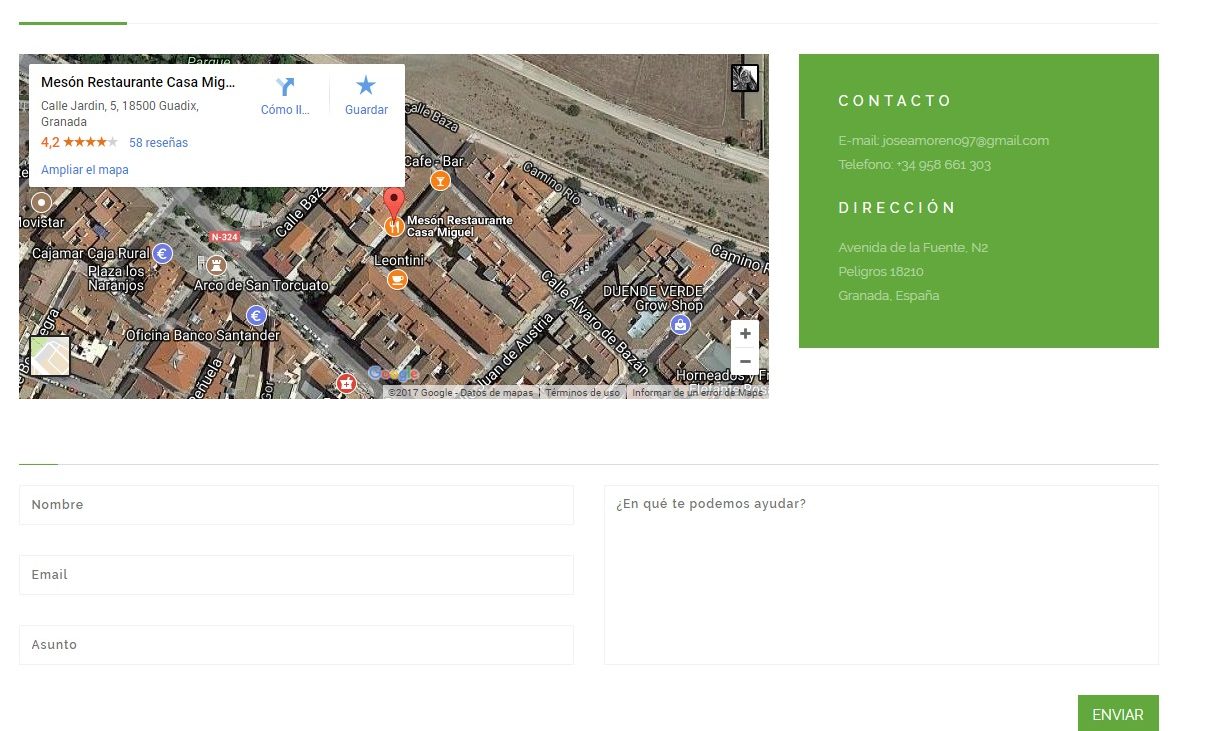This screenshot has width=1208, height=731.
Task: Click into the Email input field
Action: point(296,575)
